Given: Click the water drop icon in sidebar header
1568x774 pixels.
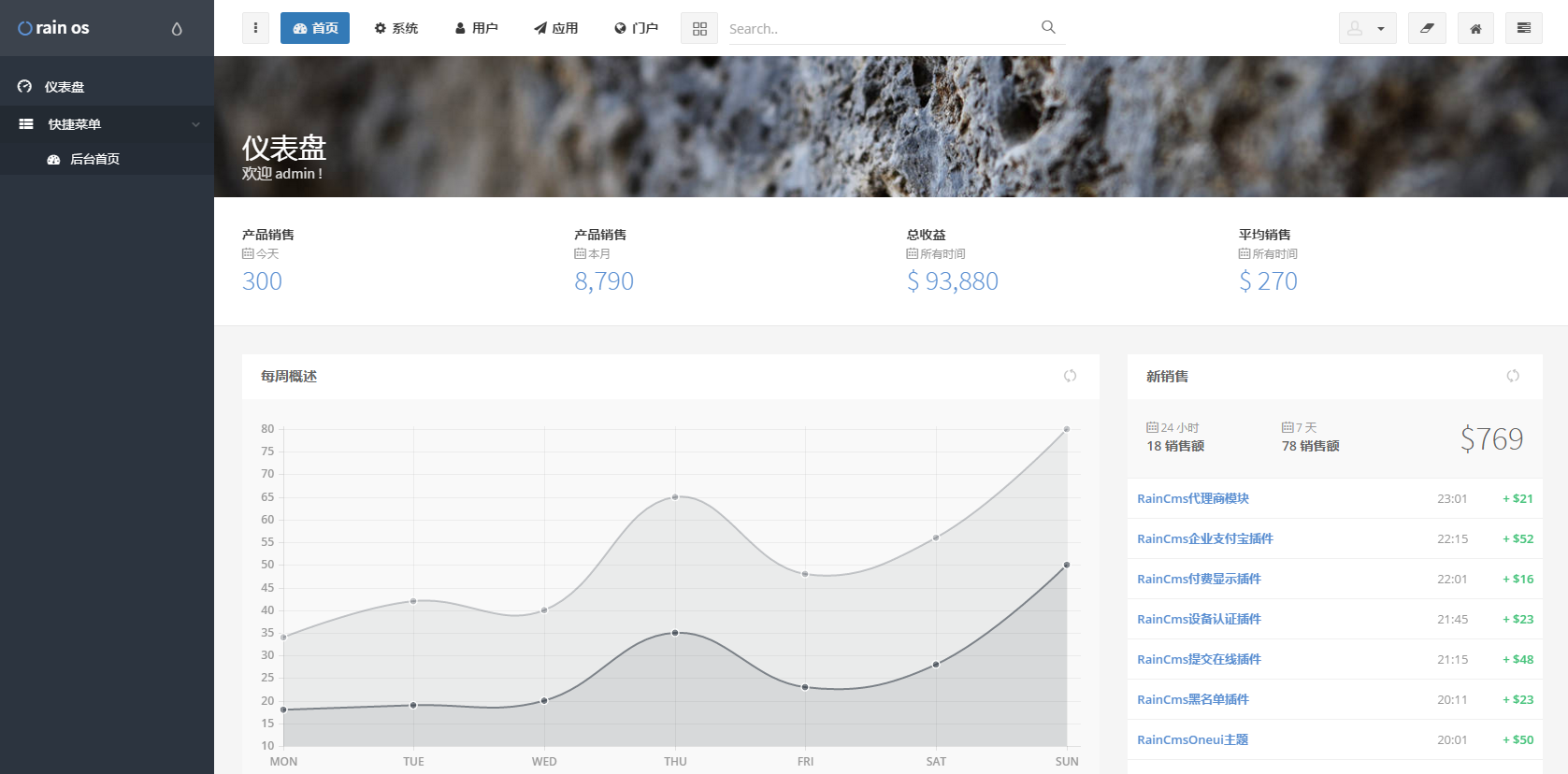Looking at the screenshot, I should 177,29.
